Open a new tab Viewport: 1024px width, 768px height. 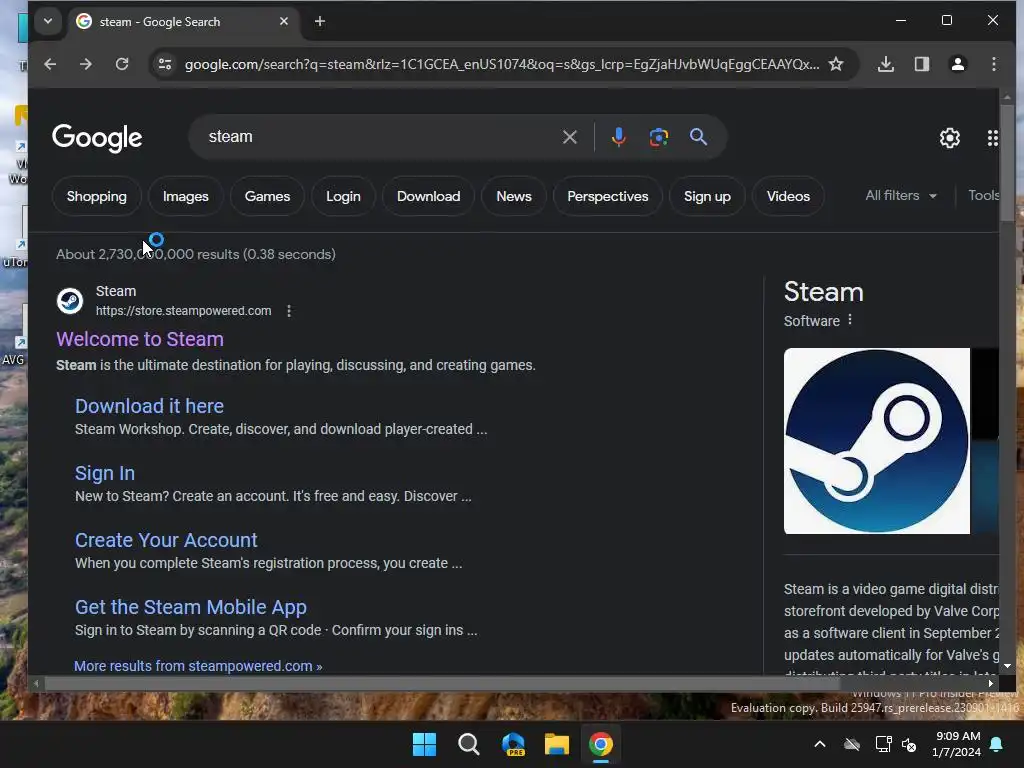[319, 22]
